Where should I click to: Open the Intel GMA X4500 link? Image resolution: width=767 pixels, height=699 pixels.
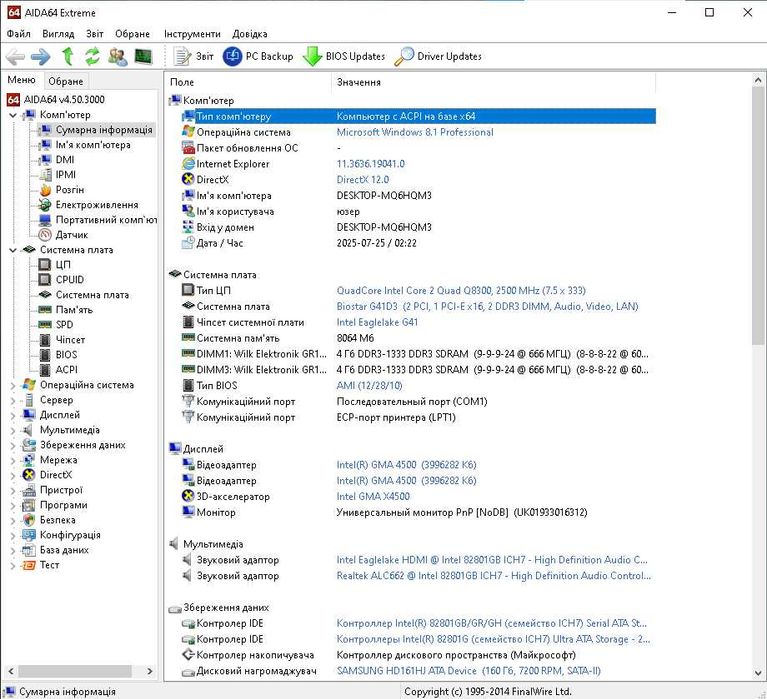coord(373,496)
